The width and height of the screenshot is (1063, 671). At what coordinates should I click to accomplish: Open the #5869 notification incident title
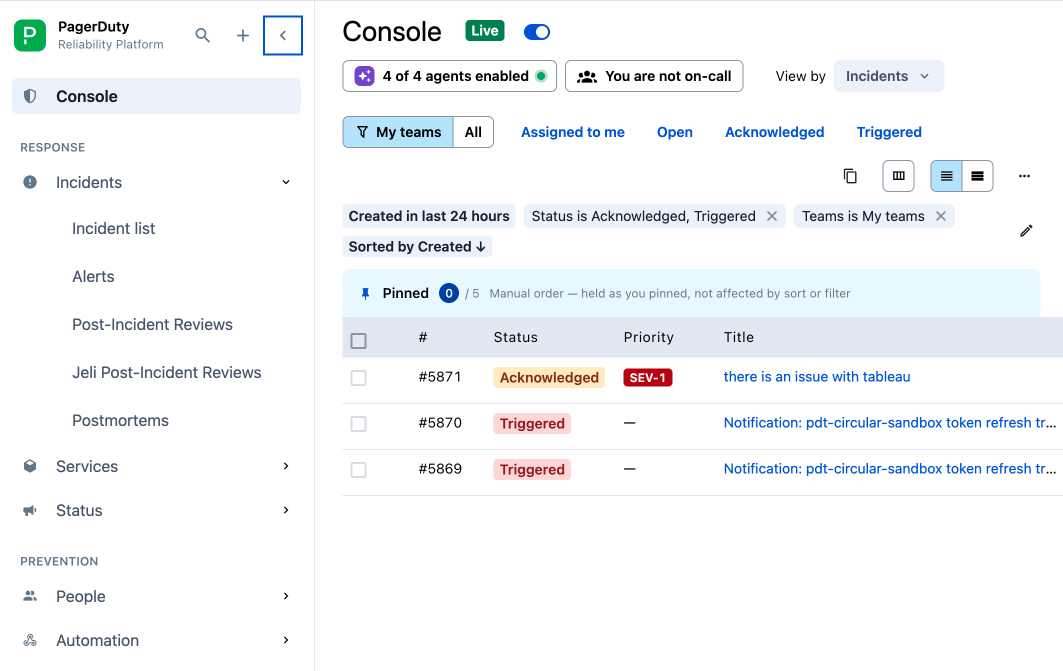[x=889, y=469]
